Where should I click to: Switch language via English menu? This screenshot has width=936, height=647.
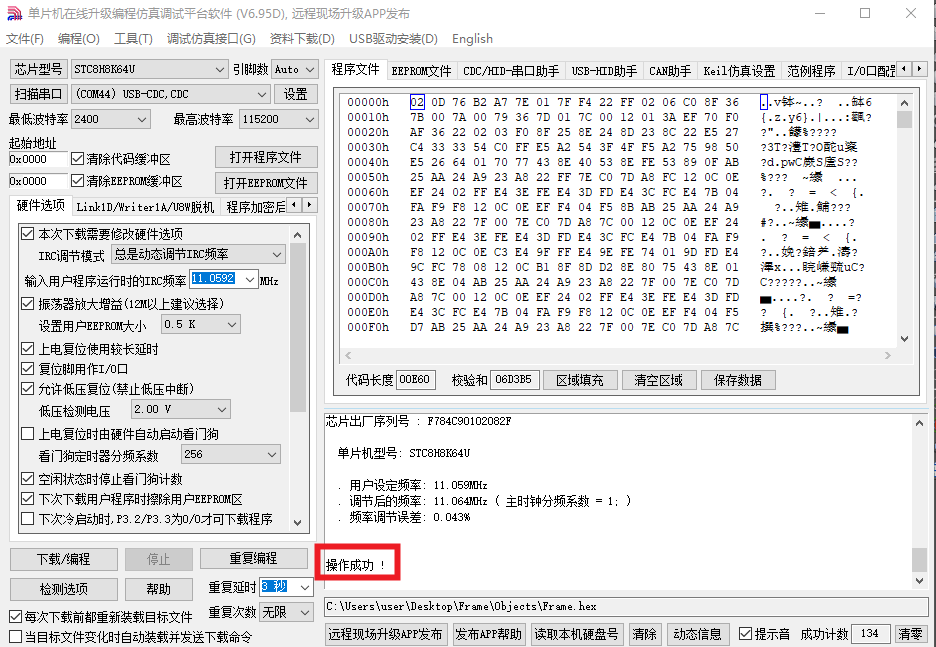[x=472, y=39]
